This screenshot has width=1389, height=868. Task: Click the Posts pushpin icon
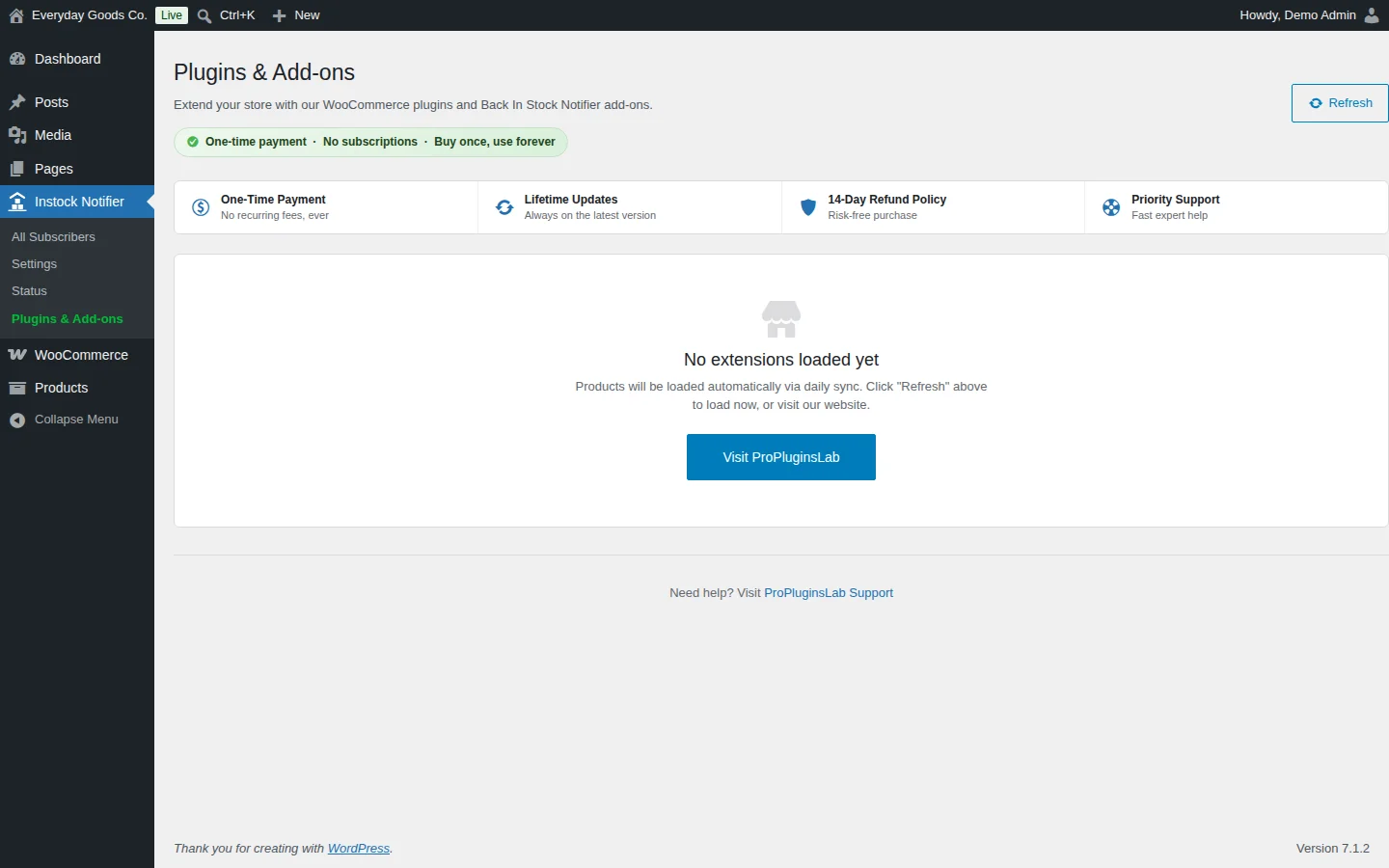tap(17, 102)
